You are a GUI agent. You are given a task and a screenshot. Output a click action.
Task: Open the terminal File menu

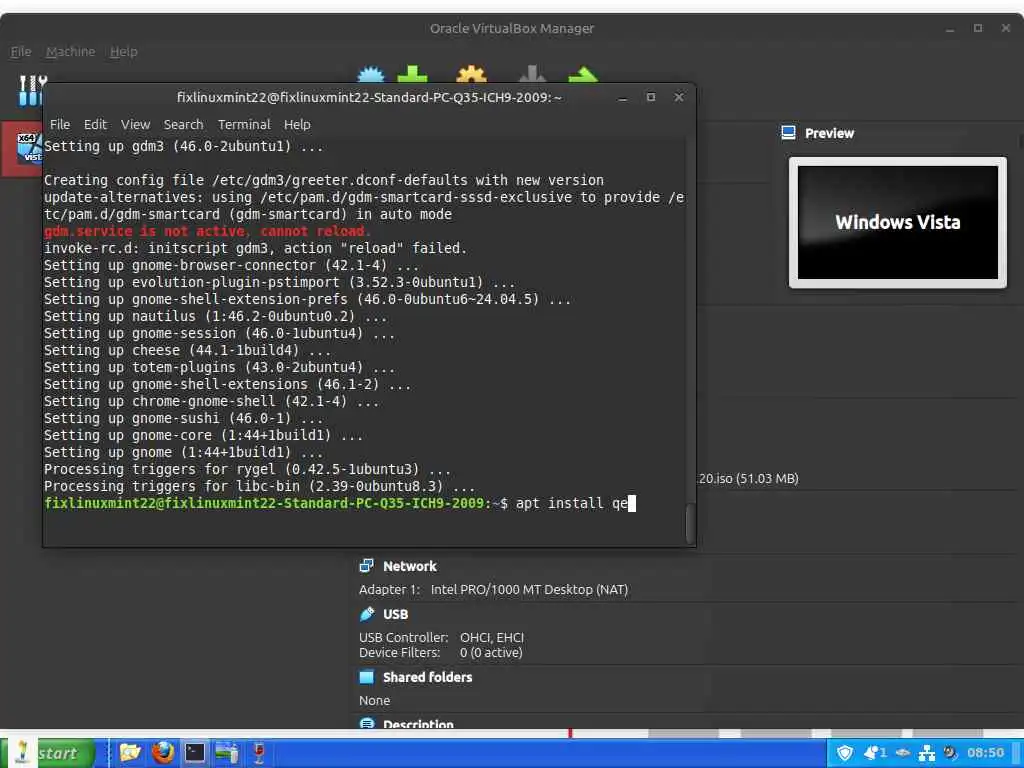tap(59, 124)
